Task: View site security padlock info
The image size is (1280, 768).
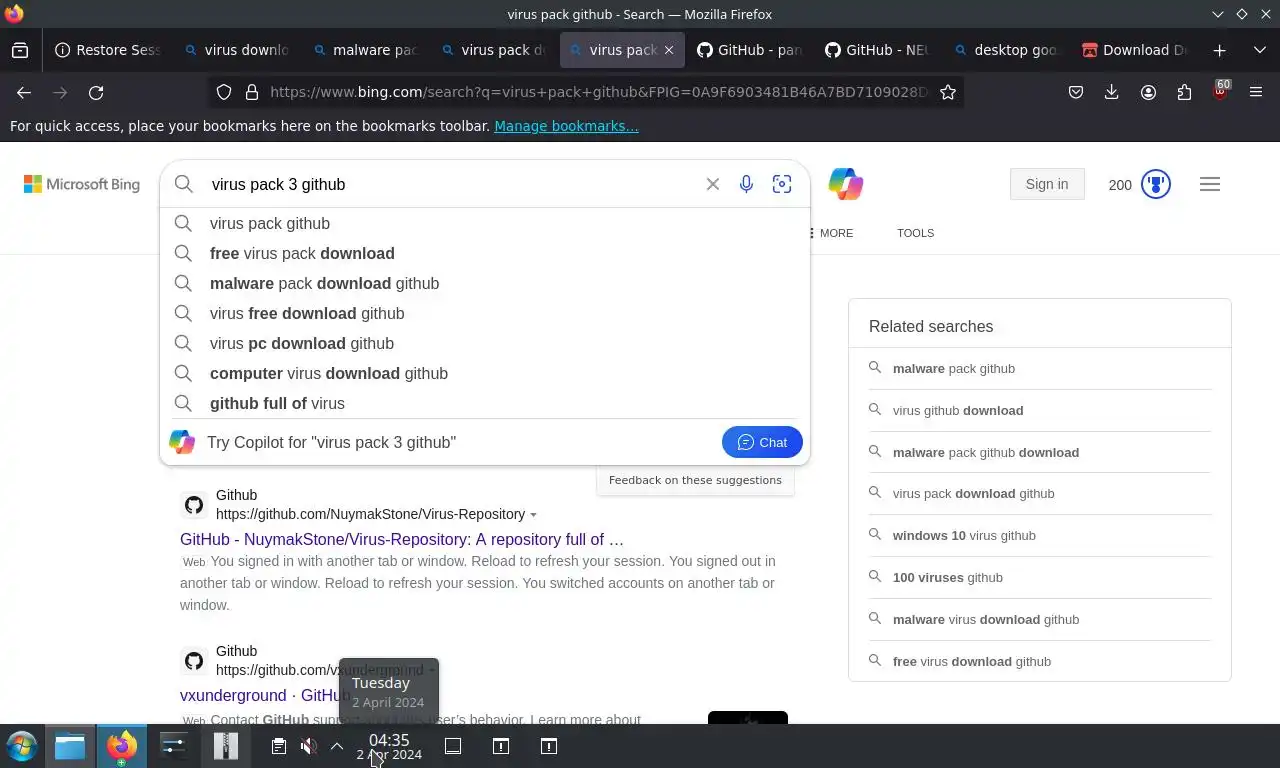Action: point(252,92)
